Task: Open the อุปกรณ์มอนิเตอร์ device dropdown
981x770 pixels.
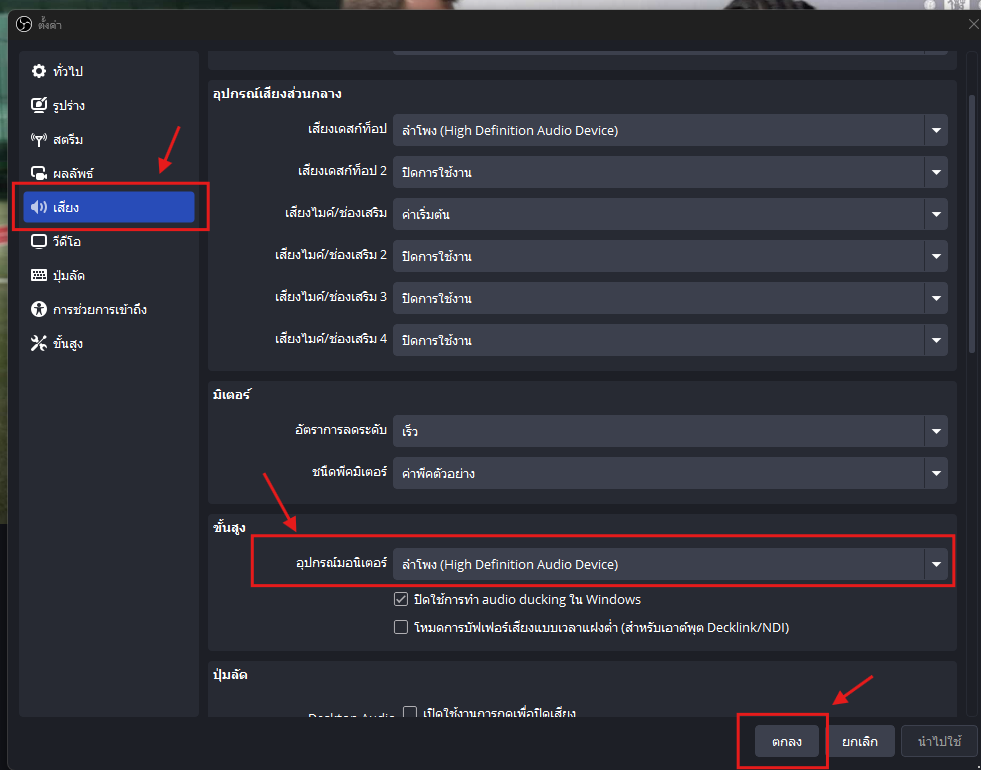Action: 670,564
